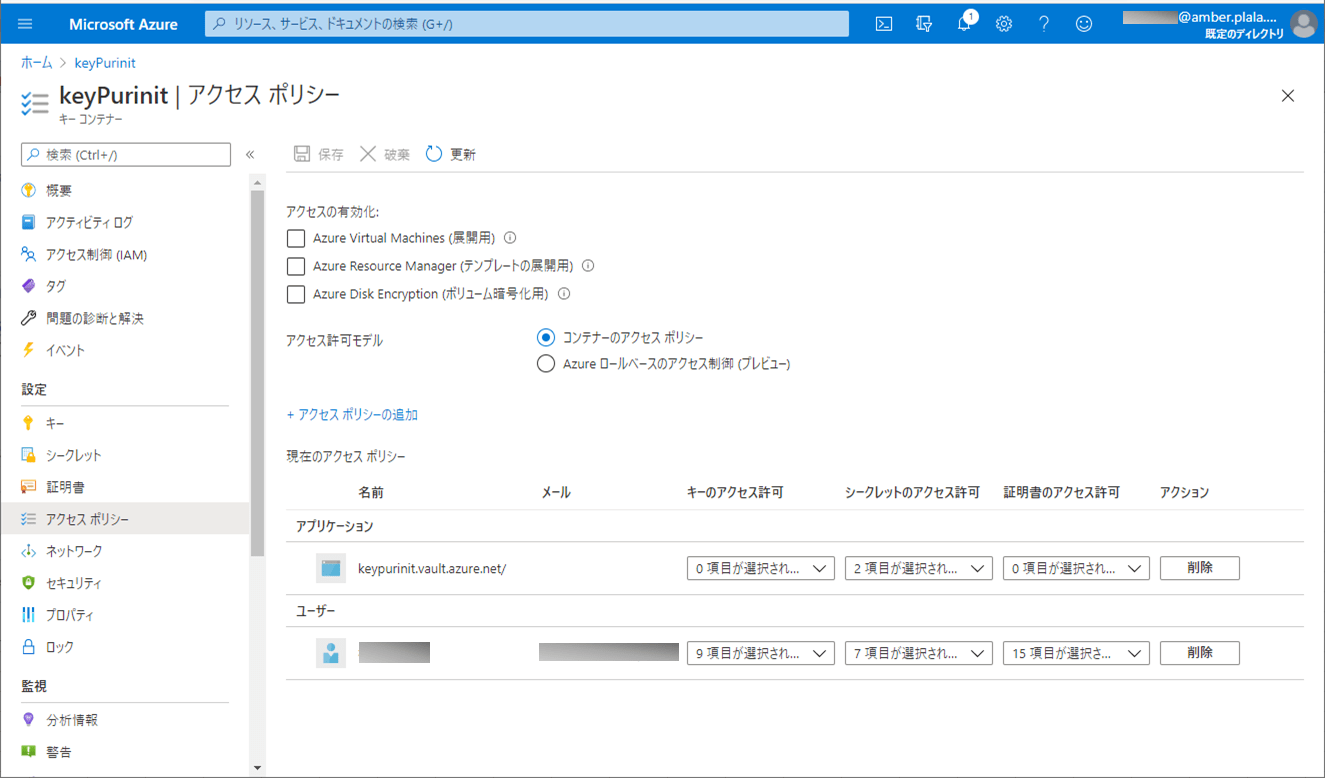This screenshot has height=778, width=1325.
Task: Show info for Azure Virtual Machines option
Action: [x=510, y=238]
